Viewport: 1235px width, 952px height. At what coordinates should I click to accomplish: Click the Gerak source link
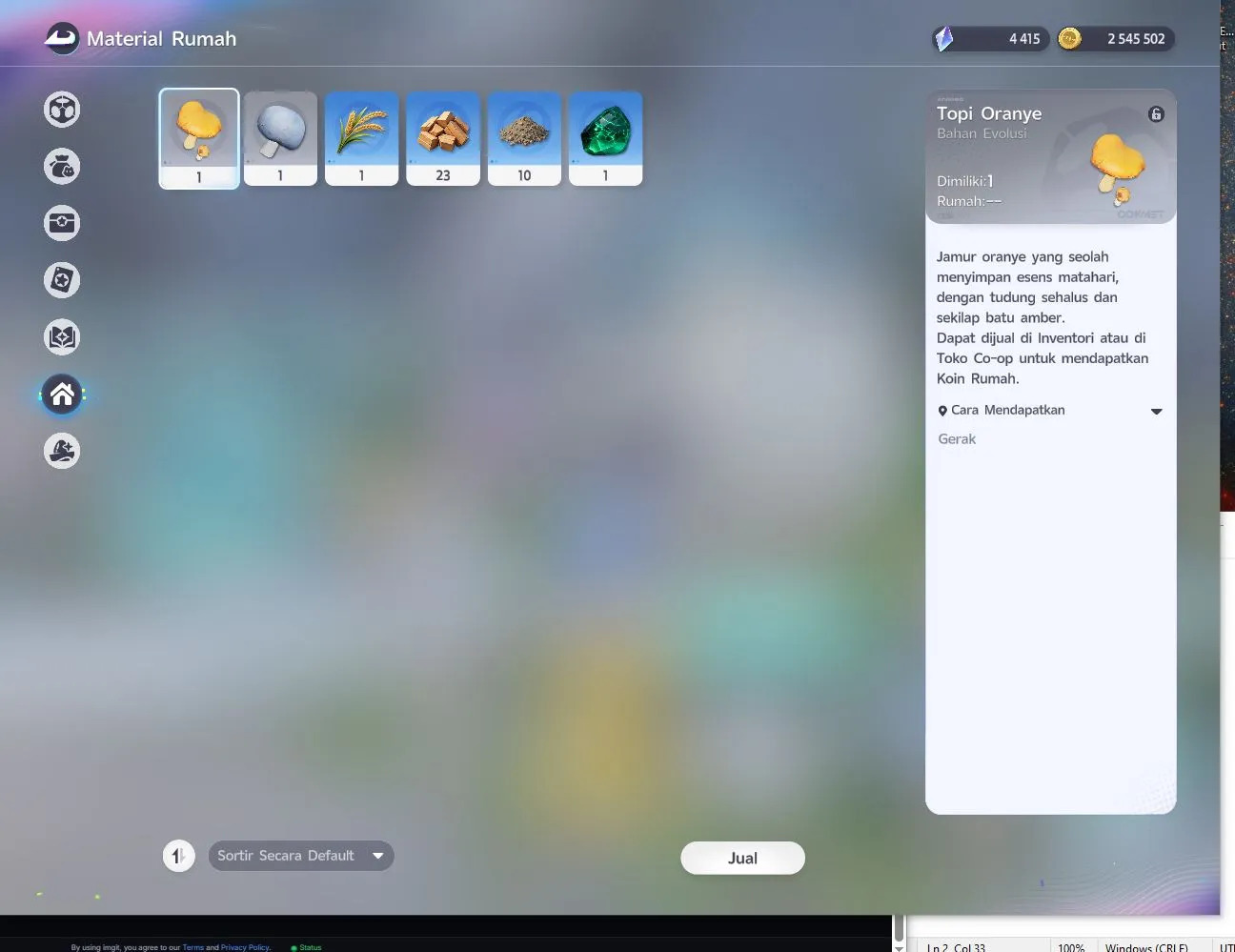coord(957,439)
